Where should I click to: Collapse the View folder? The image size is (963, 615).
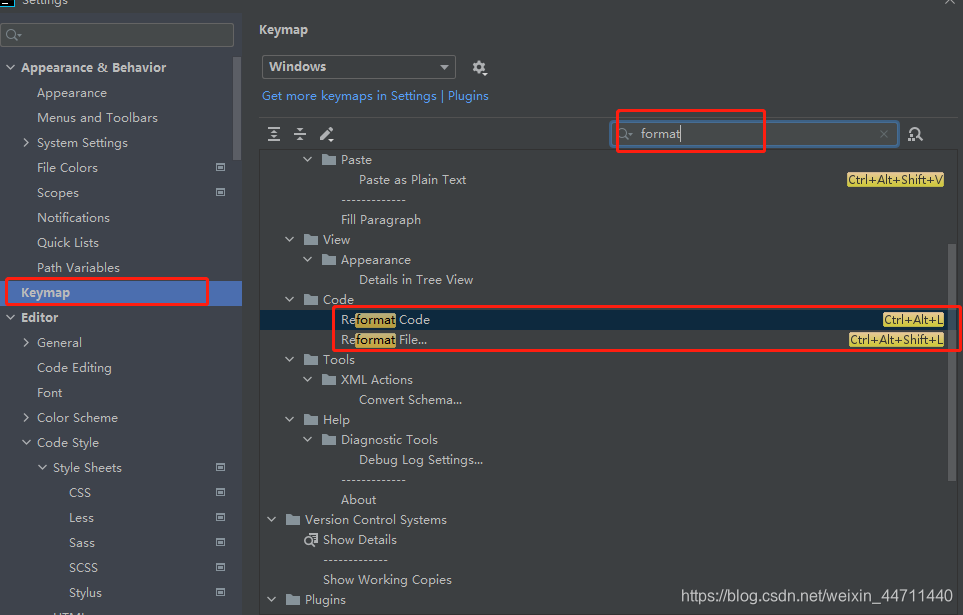pos(290,239)
